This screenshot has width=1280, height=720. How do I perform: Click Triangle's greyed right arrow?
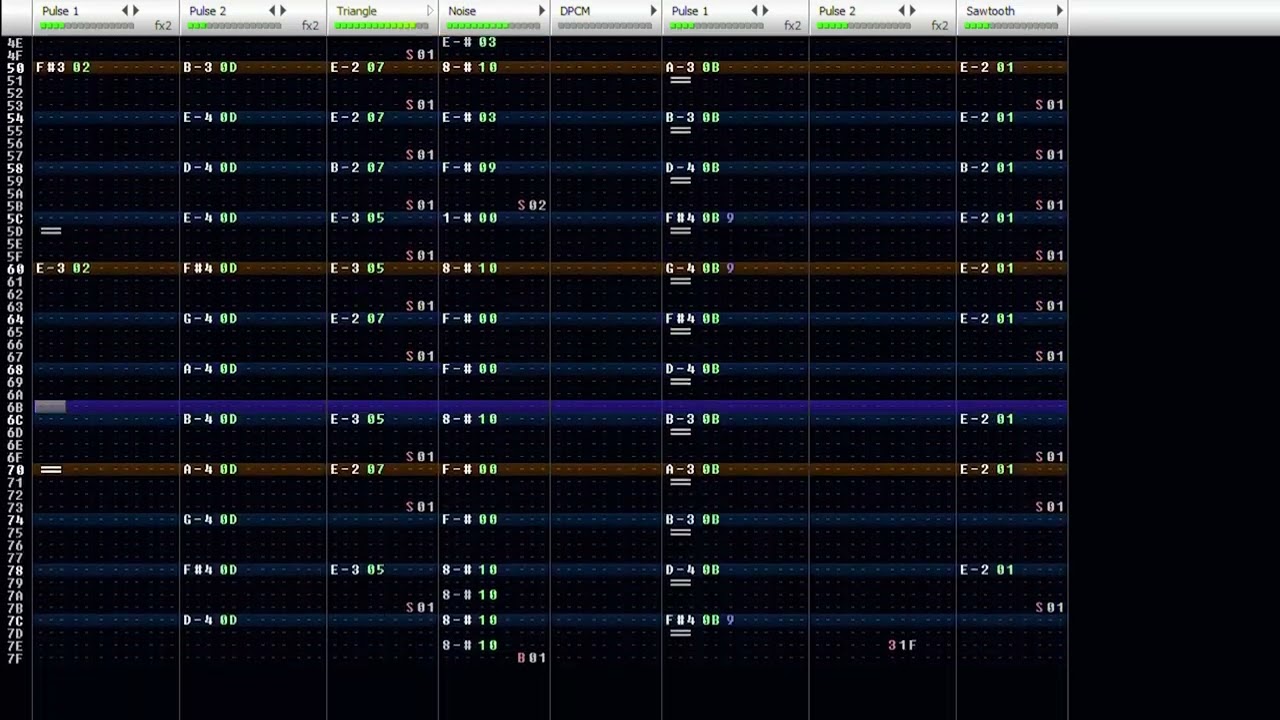click(431, 11)
